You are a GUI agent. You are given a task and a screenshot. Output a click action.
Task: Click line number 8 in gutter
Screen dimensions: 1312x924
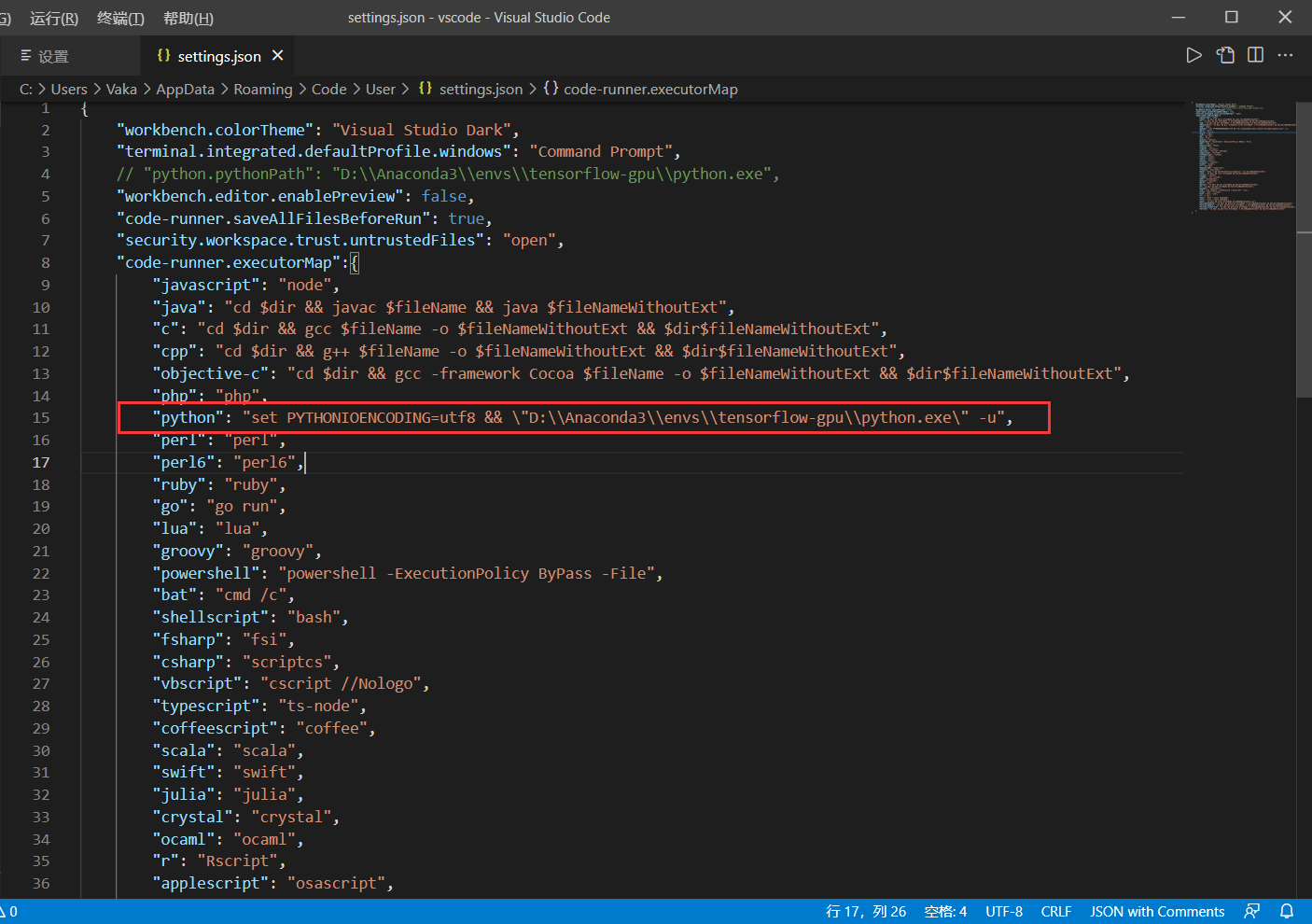(46, 263)
